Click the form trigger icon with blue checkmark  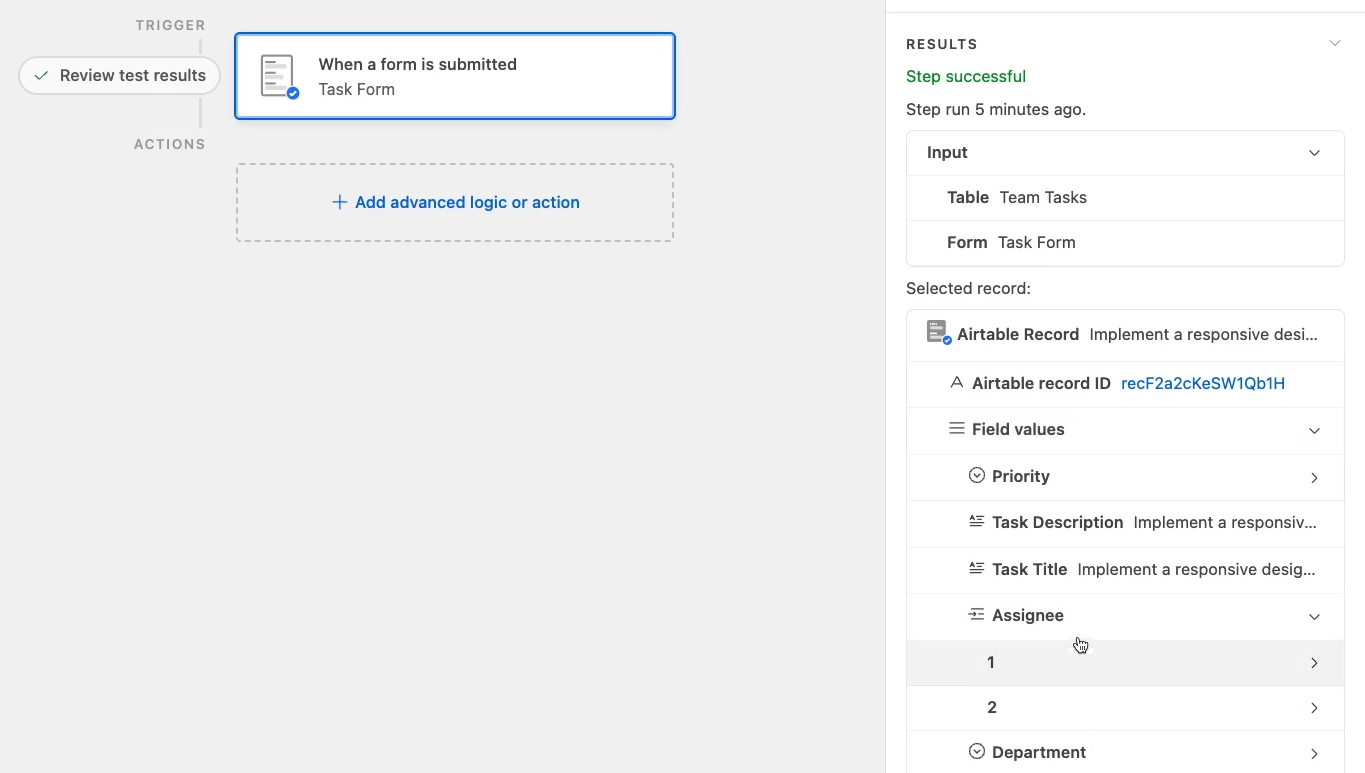pyautogui.click(x=279, y=77)
